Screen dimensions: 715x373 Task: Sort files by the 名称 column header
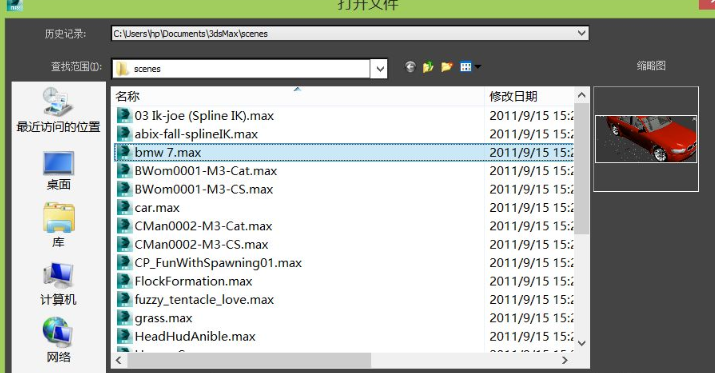pos(128,97)
